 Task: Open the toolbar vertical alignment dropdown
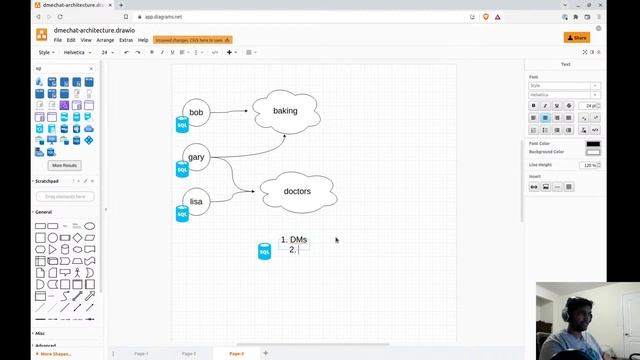198,52
